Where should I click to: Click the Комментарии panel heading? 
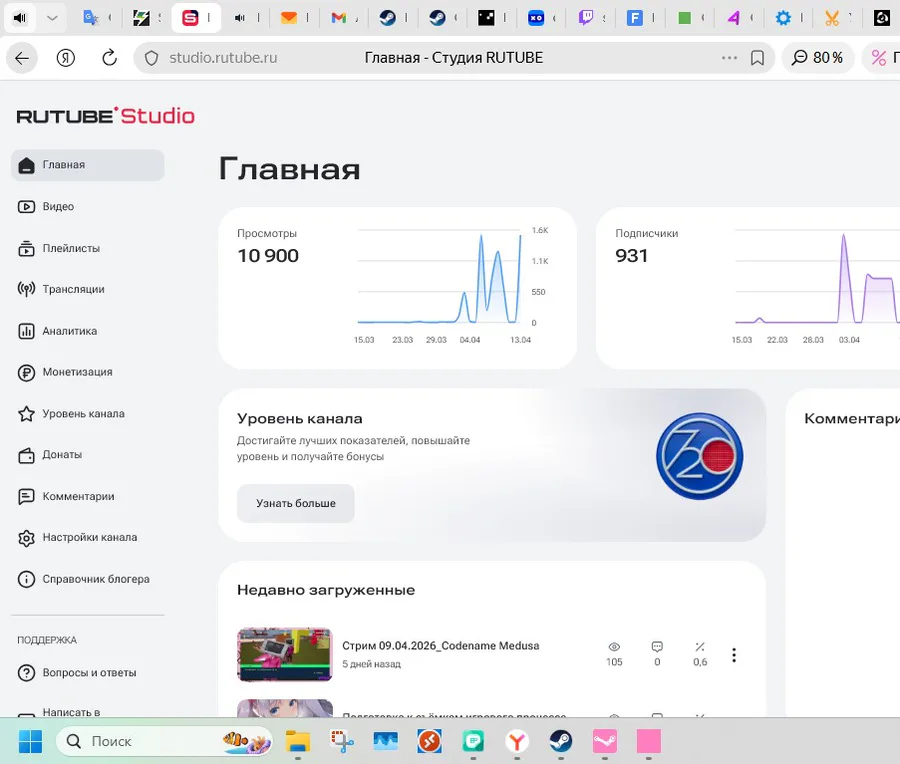pyautogui.click(x=852, y=418)
